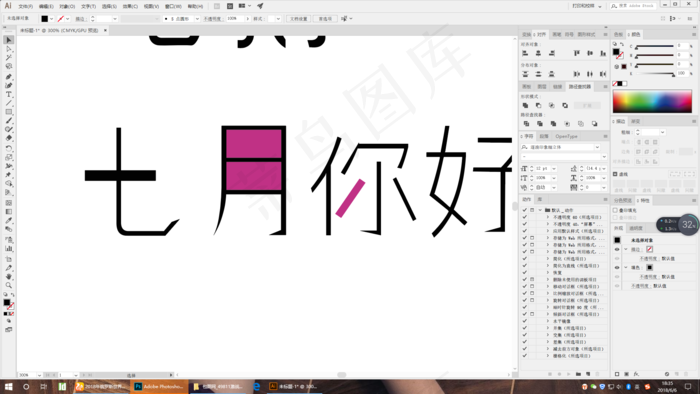The image size is (700, 394).
Task: Toggle checkmark for 栅格化 action
Action: [525, 356]
